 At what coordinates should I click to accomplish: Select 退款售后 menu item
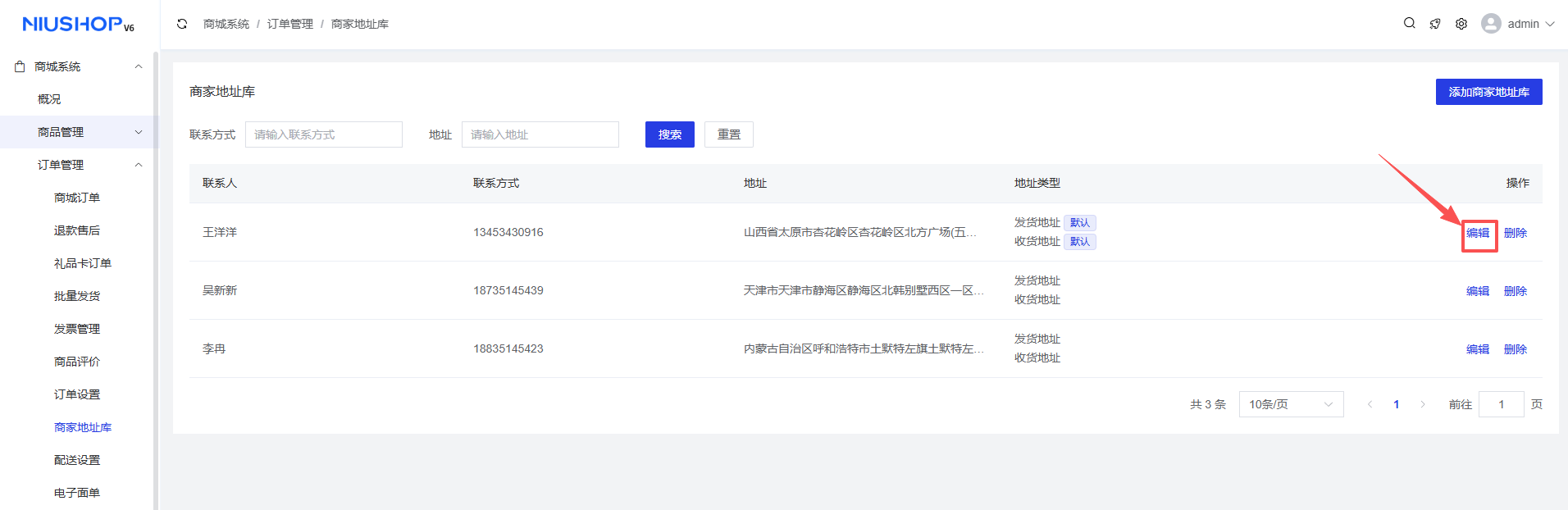pyautogui.click(x=77, y=230)
